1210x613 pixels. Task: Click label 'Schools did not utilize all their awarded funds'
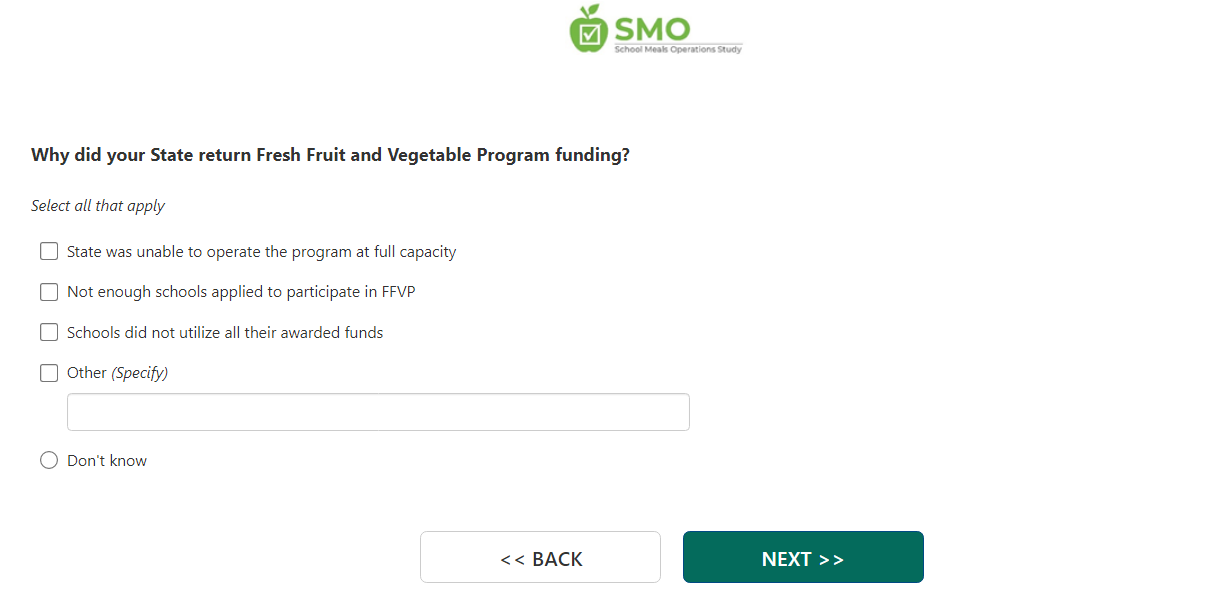[x=225, y=332]
